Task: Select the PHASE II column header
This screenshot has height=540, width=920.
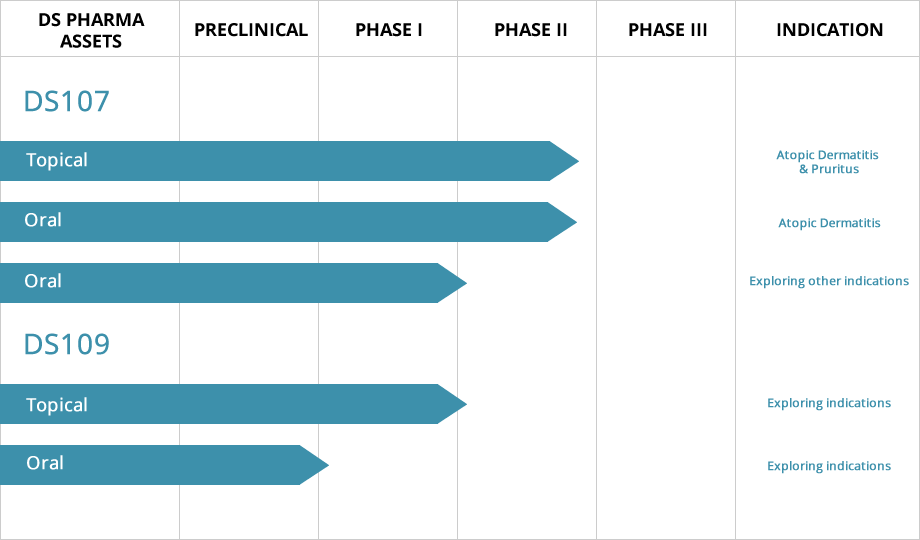Action: [x=530, y=29]
